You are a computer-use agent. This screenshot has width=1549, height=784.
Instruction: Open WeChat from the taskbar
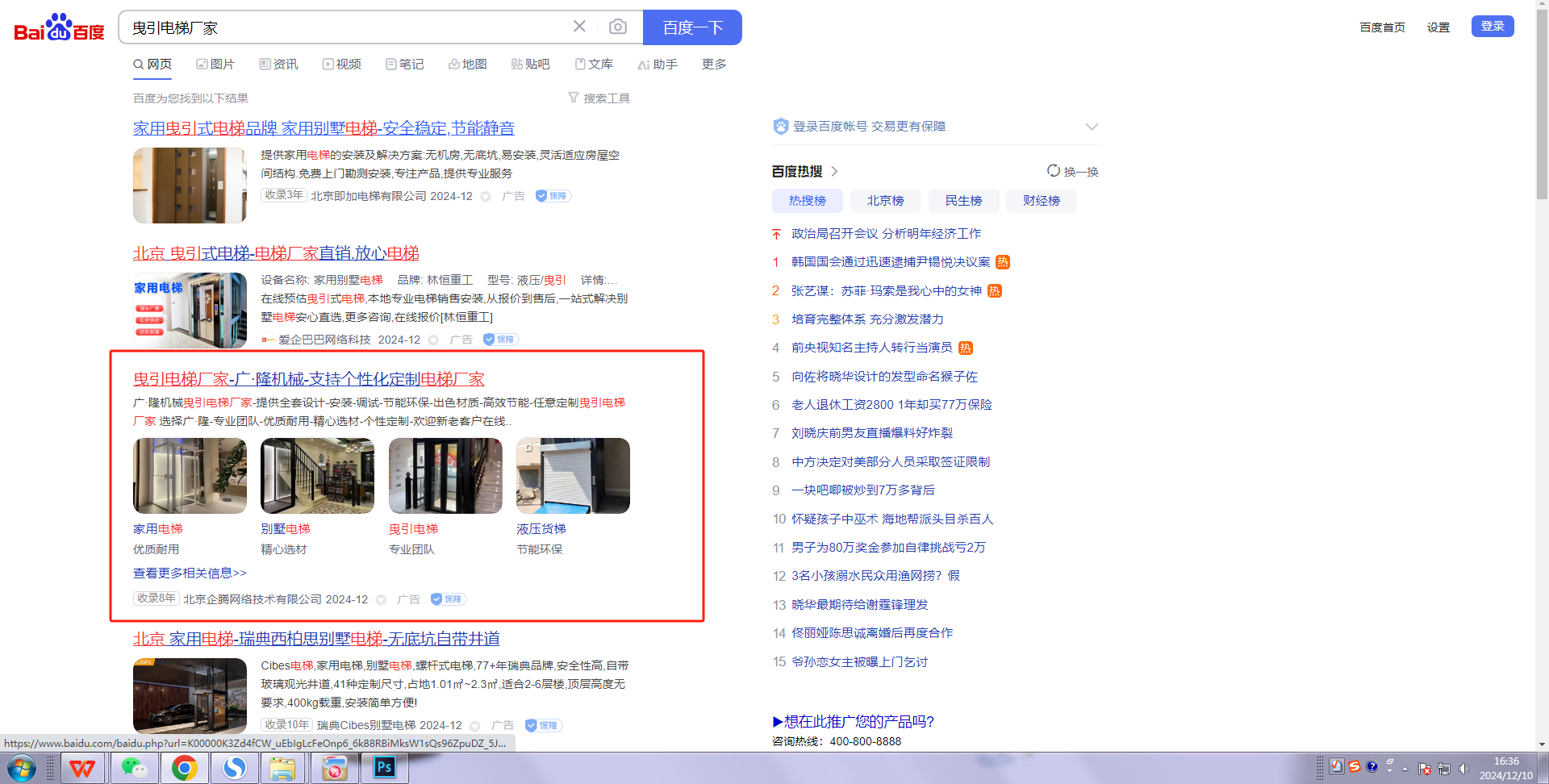(x=133, y=769)
